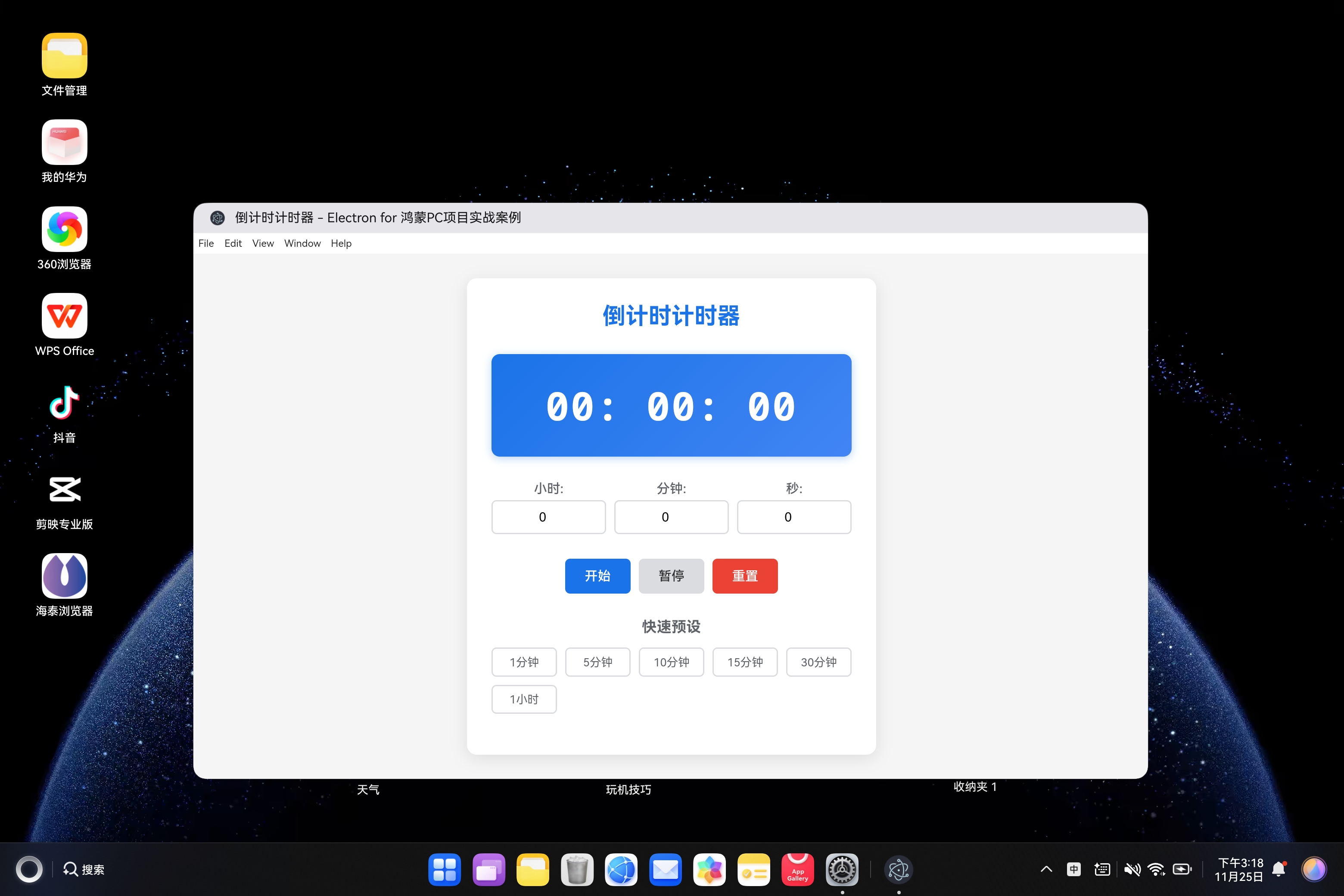Open the 360浏览器 desktop icon
This screenshot has width=1344, height=896.
pos(64,229)
